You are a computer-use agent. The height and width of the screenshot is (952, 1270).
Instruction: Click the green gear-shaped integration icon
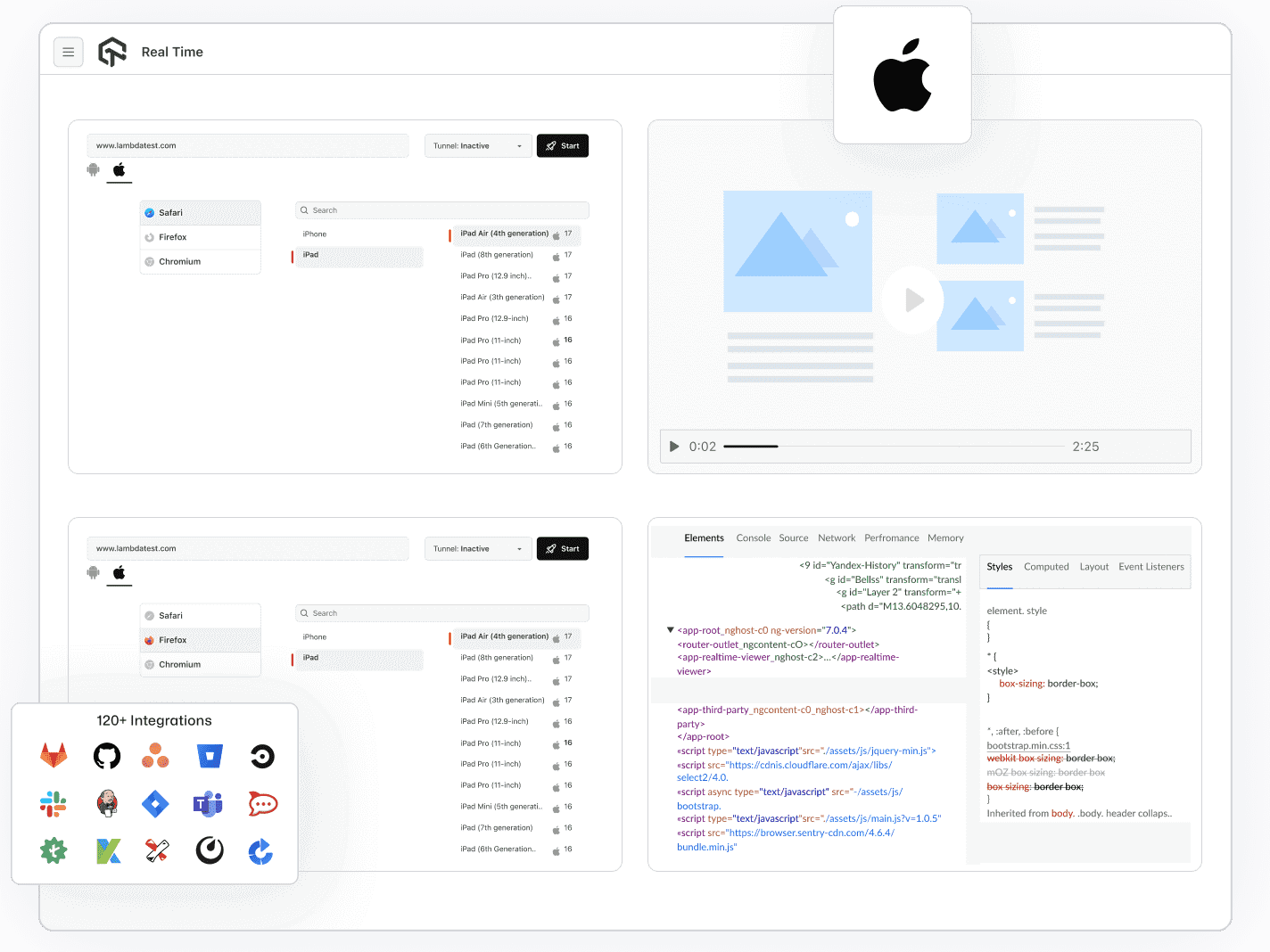point(54,851)
